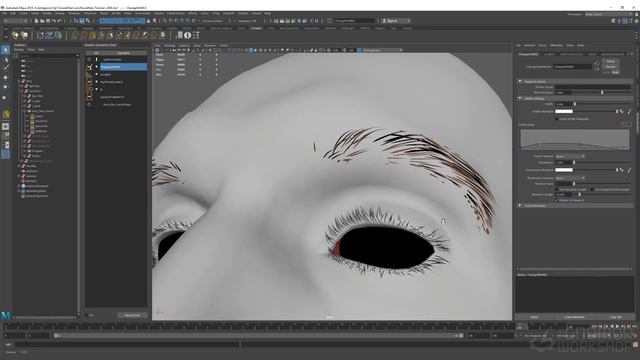Click the New Scene icon on the status line
The width and height of the screenshot is (640, 360).
[36, 21]
